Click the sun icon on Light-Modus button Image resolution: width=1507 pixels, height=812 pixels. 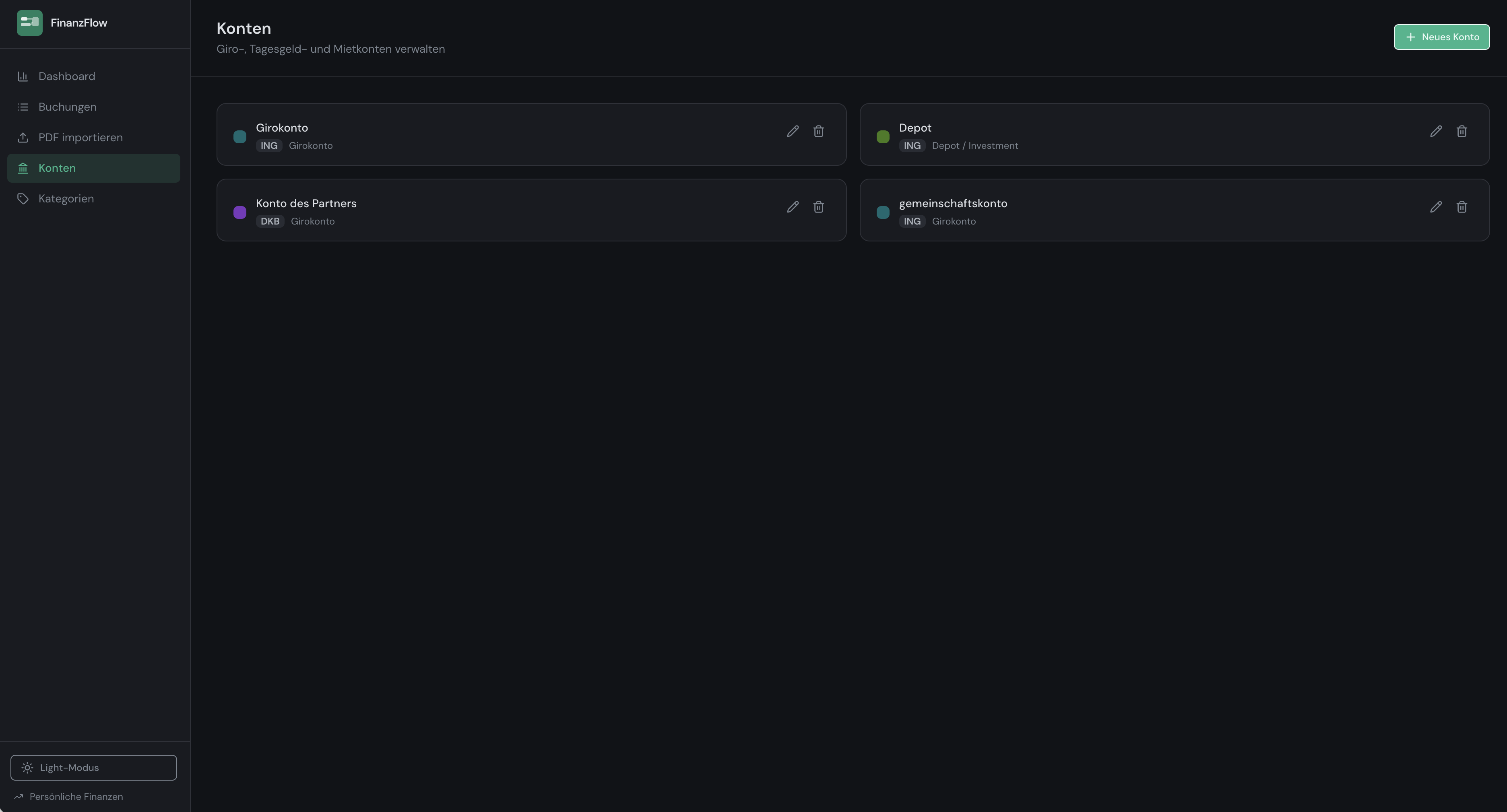[x=27, y=768]
